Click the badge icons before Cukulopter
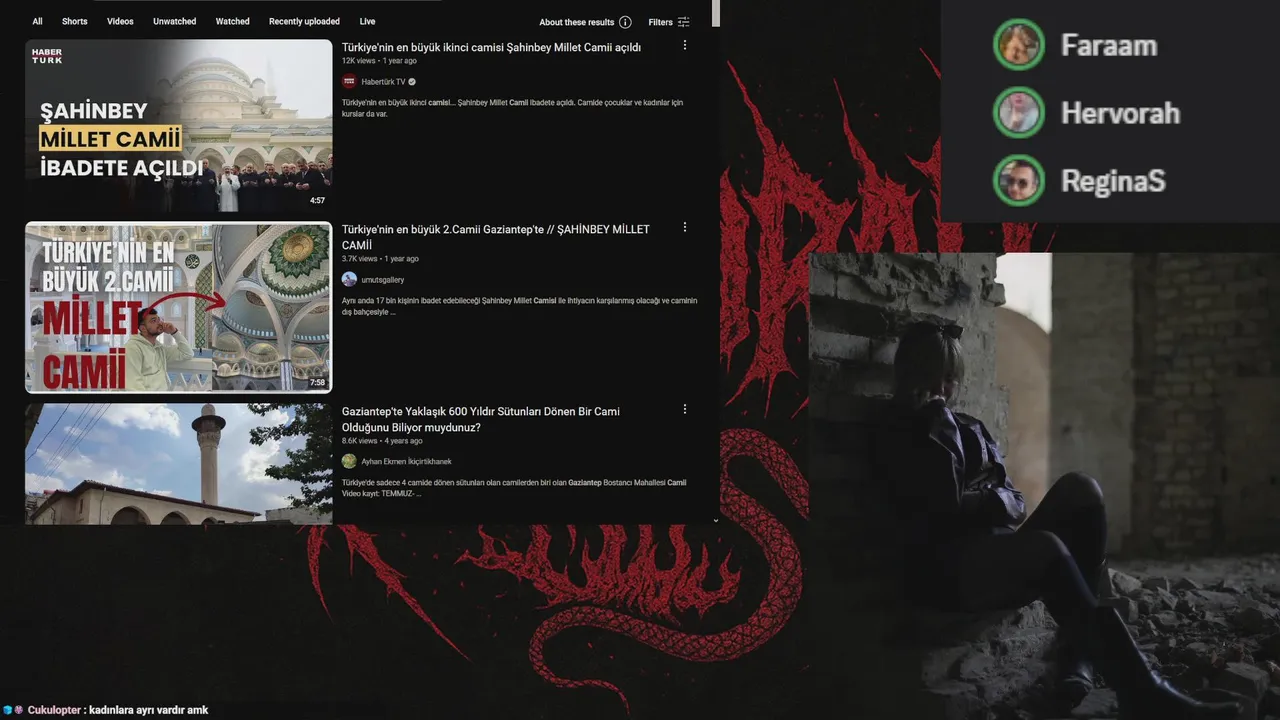 click(13, 710)
